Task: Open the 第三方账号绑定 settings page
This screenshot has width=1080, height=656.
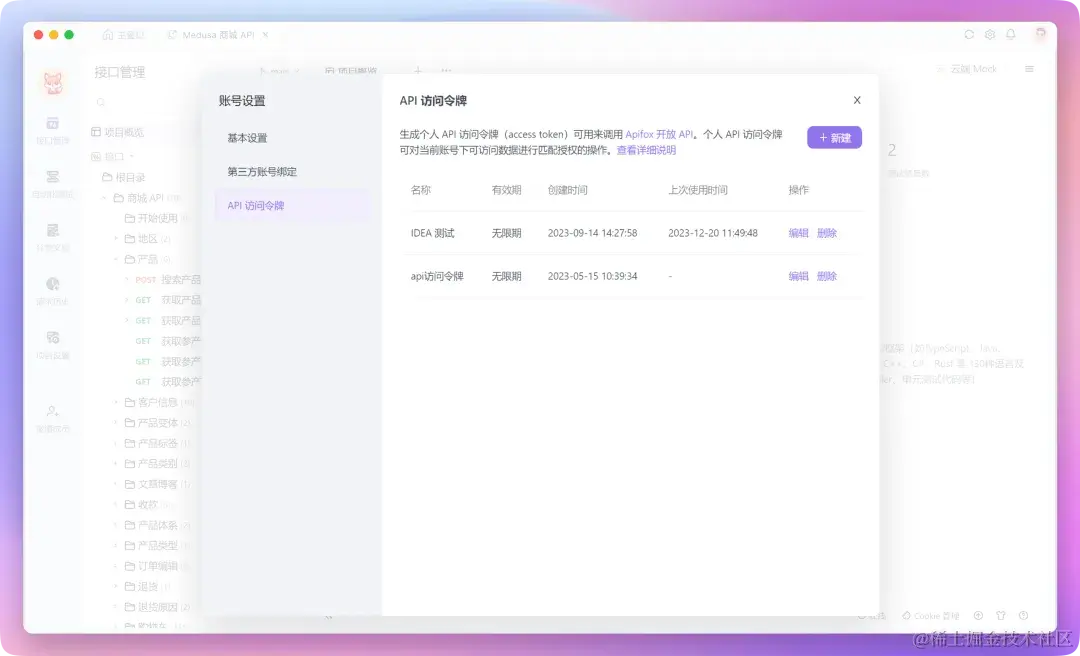Action: [x=264, y=170]
